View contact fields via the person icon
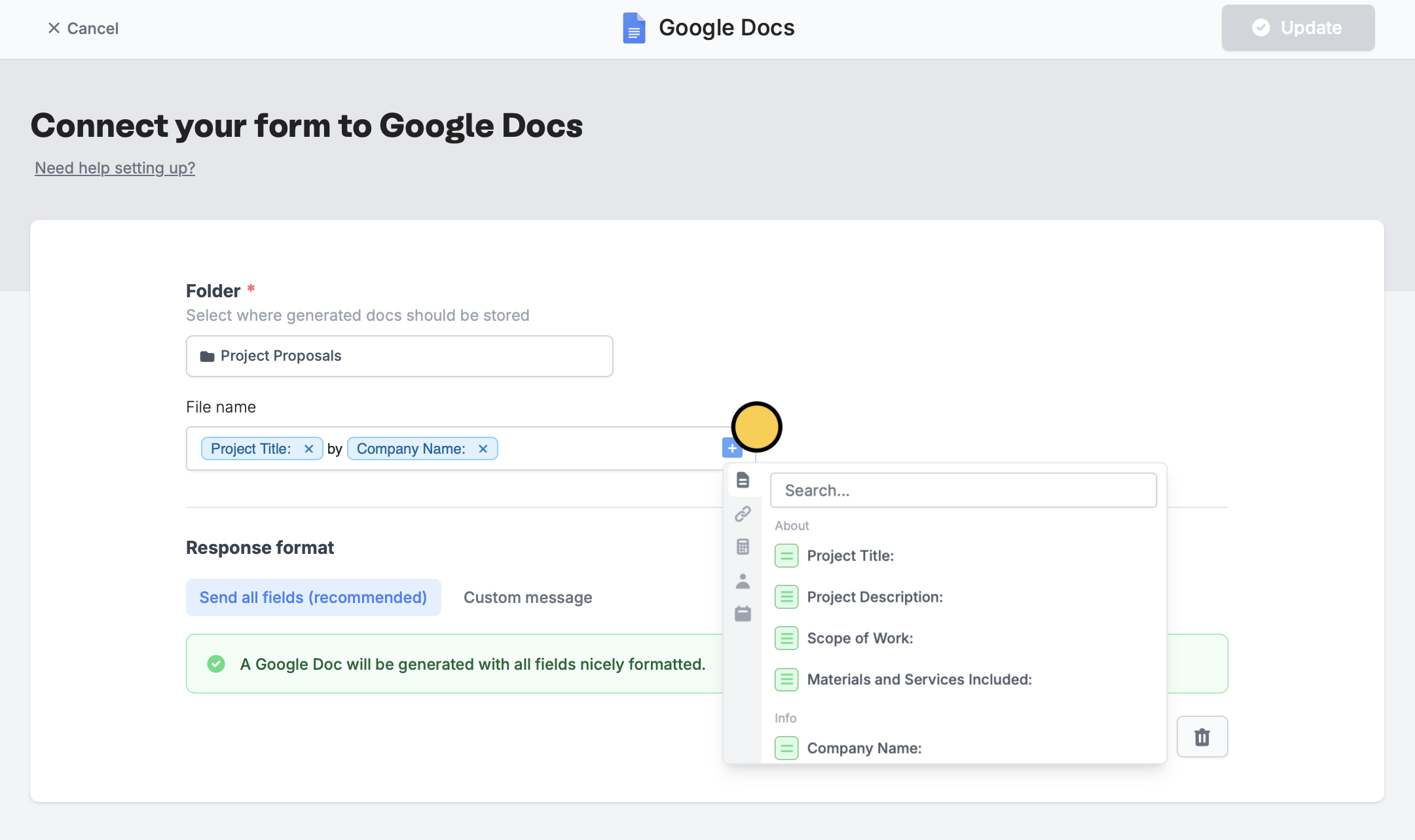The width and height of the screenshot is (1415, 840). (x=743, y=581)
